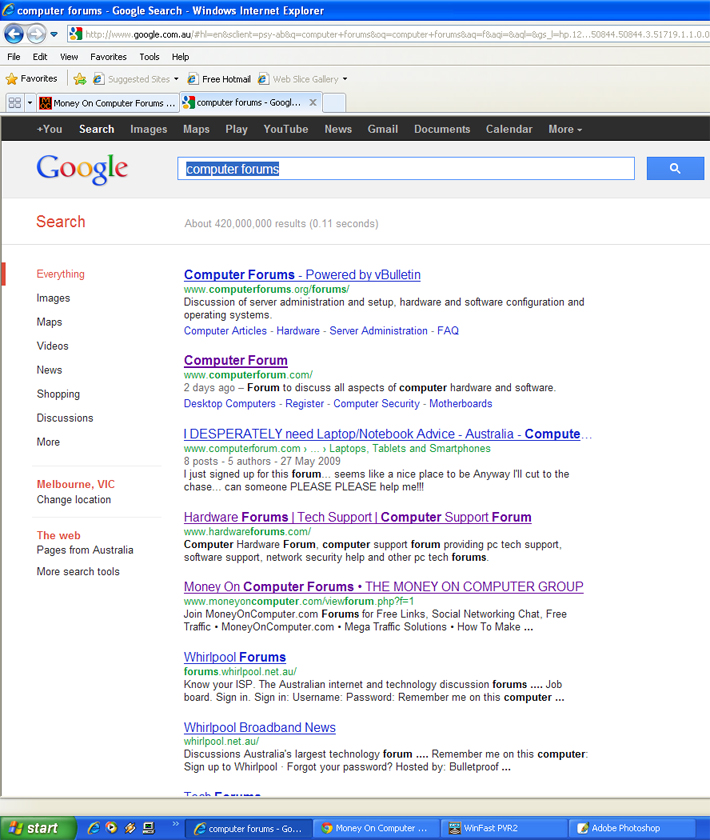Expand the quick launch chevron
The width and height of the screenshot is (710, 840).
175,824
